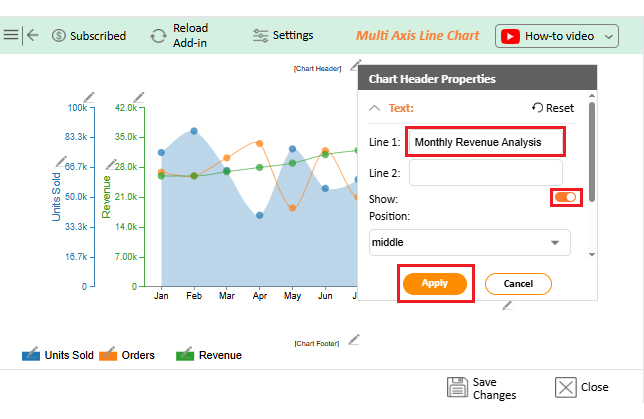The image size is (644, 419).
Task: Click the Cancel button
Action: 518,283
